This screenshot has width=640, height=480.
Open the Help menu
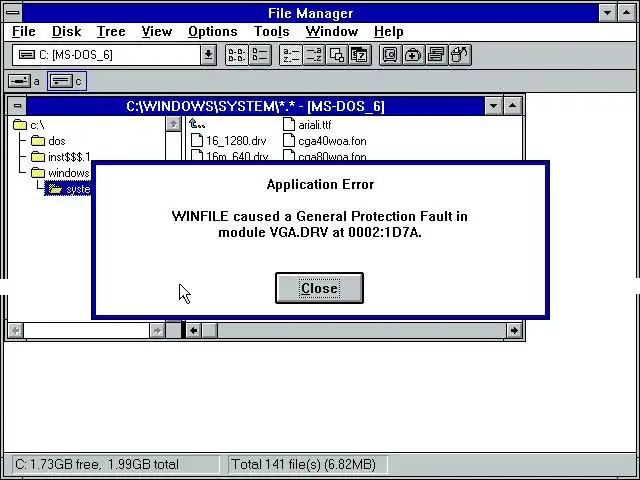[389, 31]
